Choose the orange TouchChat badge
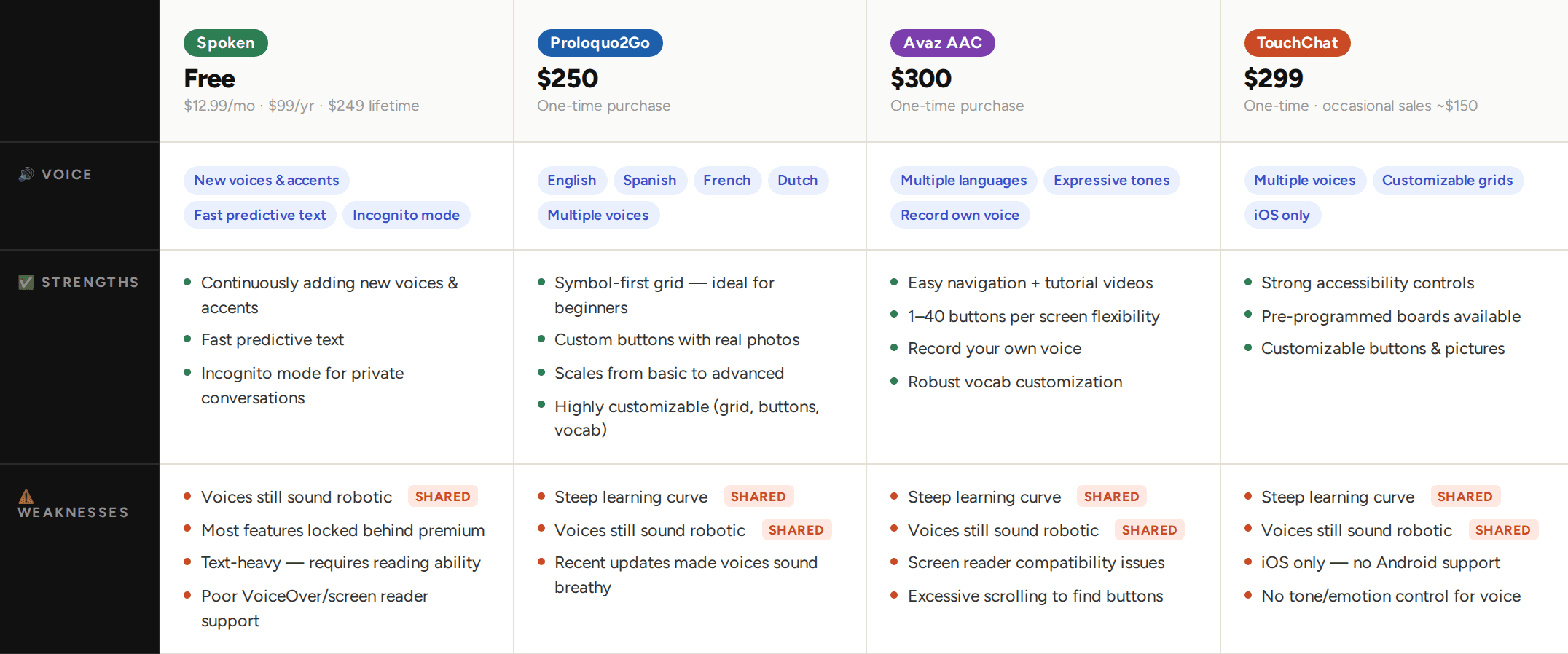The height and width of the screenshot is (654, 1568). point(1297,43)
